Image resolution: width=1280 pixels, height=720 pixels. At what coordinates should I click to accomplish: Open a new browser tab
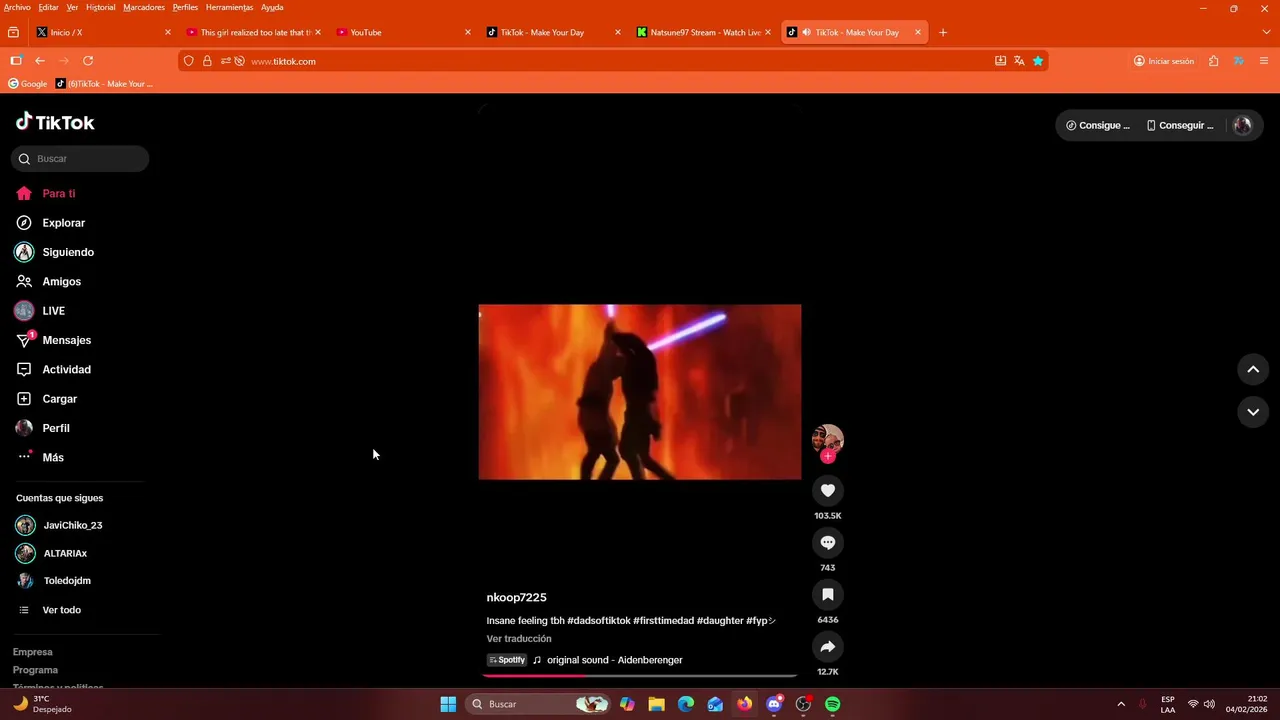click(x=943, y=32)
